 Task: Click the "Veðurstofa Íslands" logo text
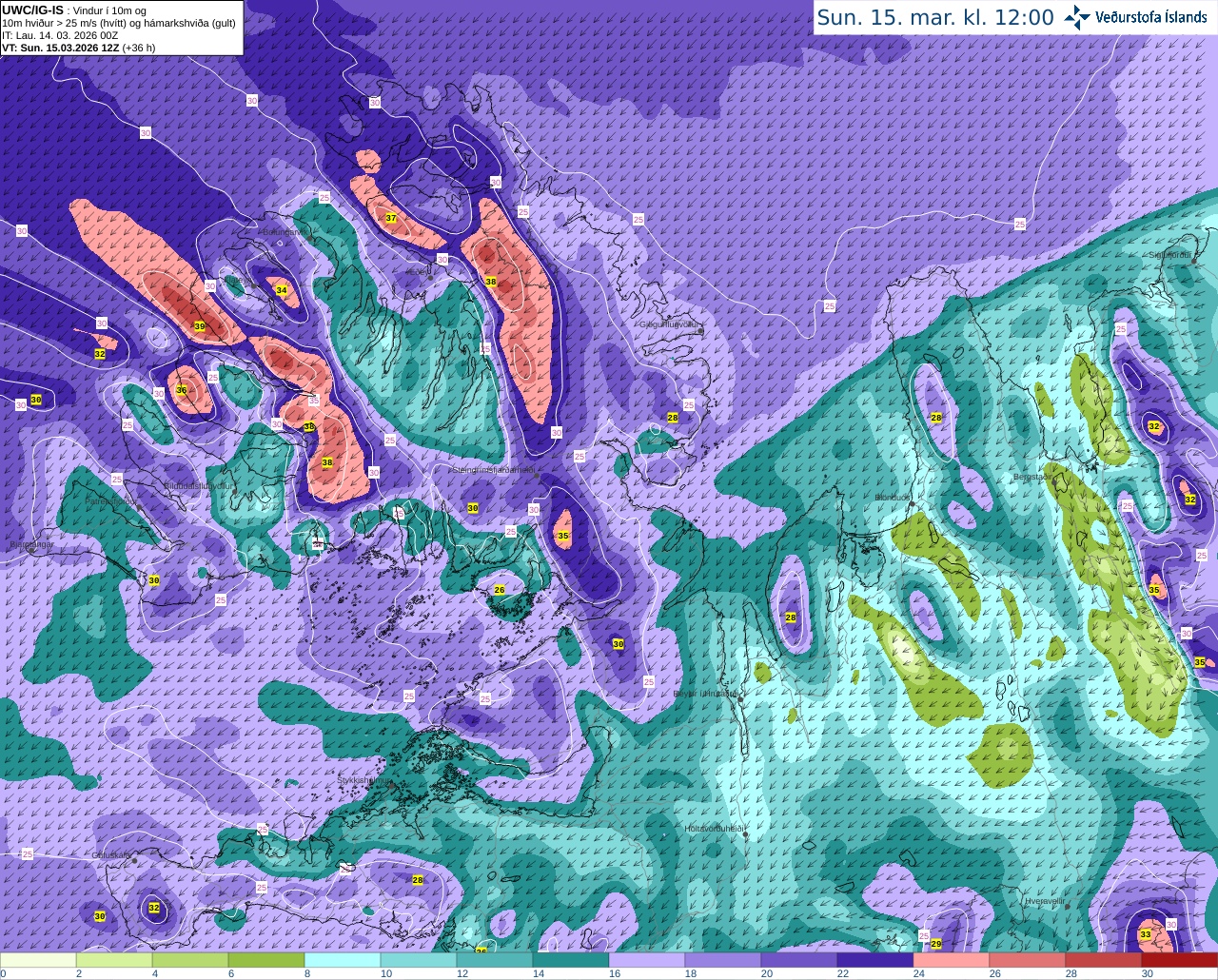pyautogui.click(x=1151, y=17)
